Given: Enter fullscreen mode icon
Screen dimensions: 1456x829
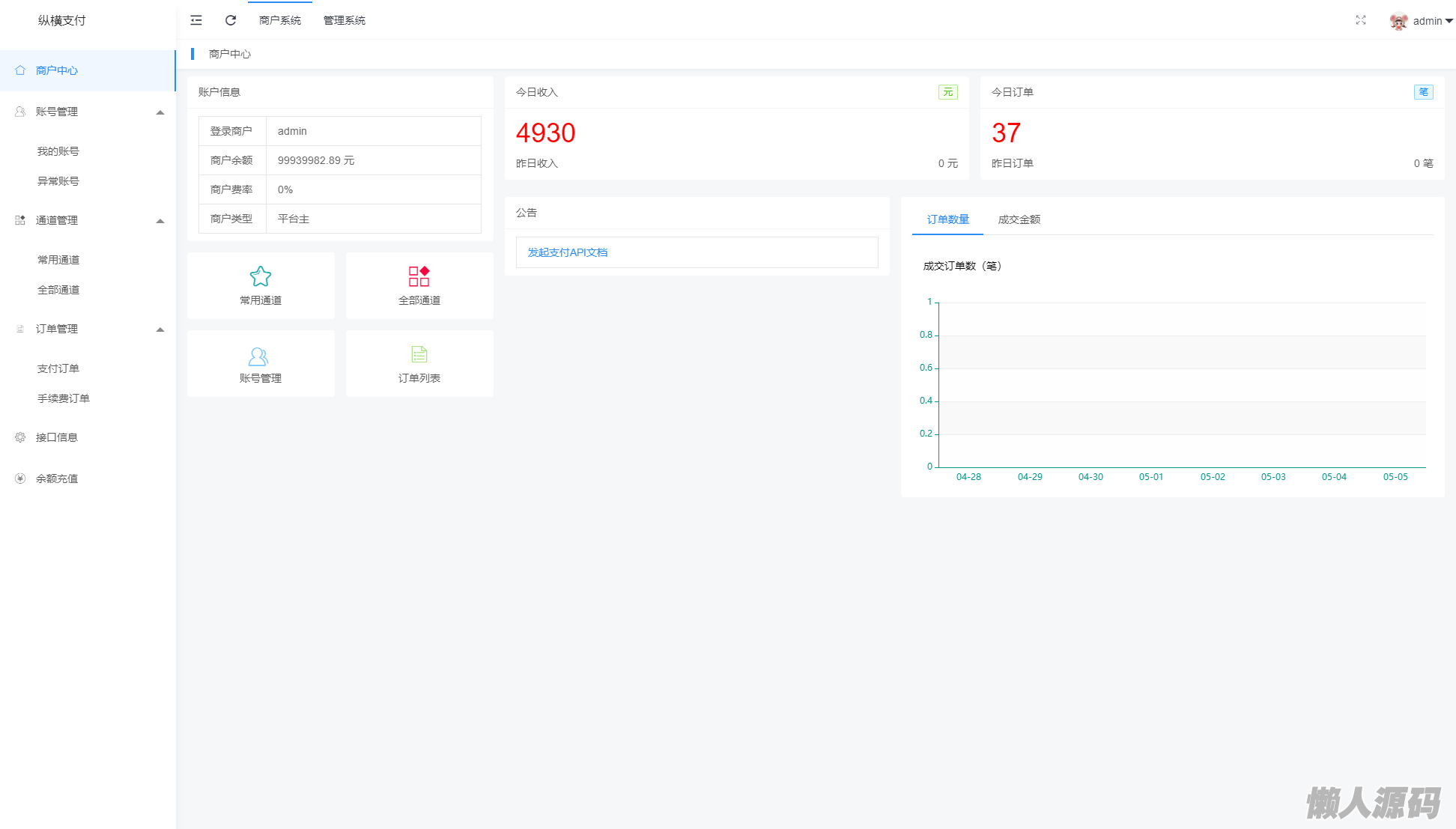Looking at the screenshot, I should 1361,20.
